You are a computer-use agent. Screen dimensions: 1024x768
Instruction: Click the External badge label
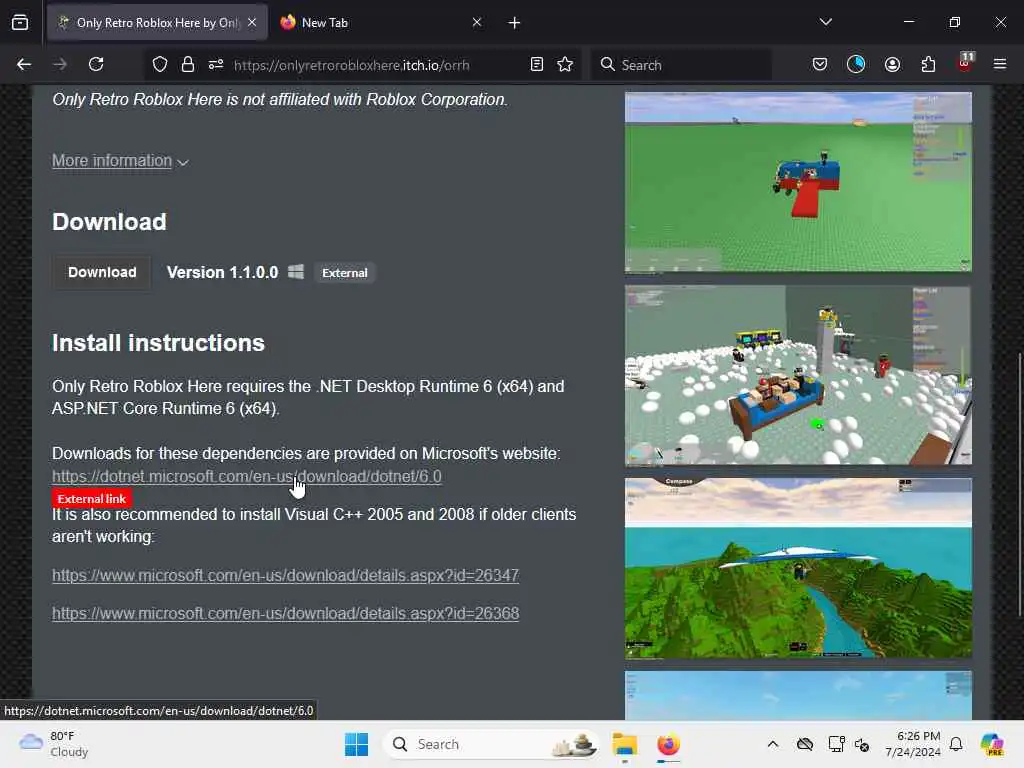(x=344, y=273)
